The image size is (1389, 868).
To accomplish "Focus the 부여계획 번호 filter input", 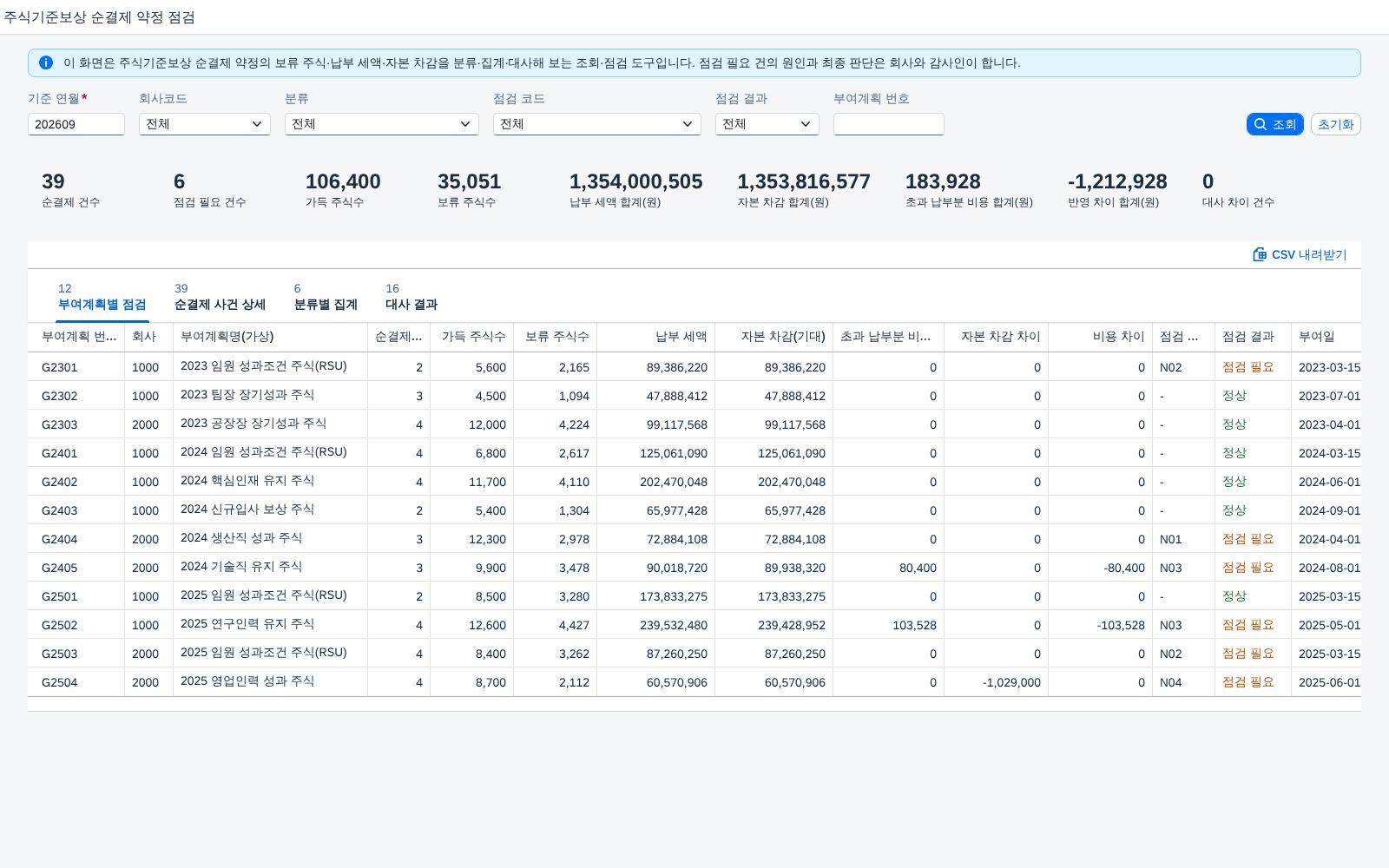I will (889, 124).
